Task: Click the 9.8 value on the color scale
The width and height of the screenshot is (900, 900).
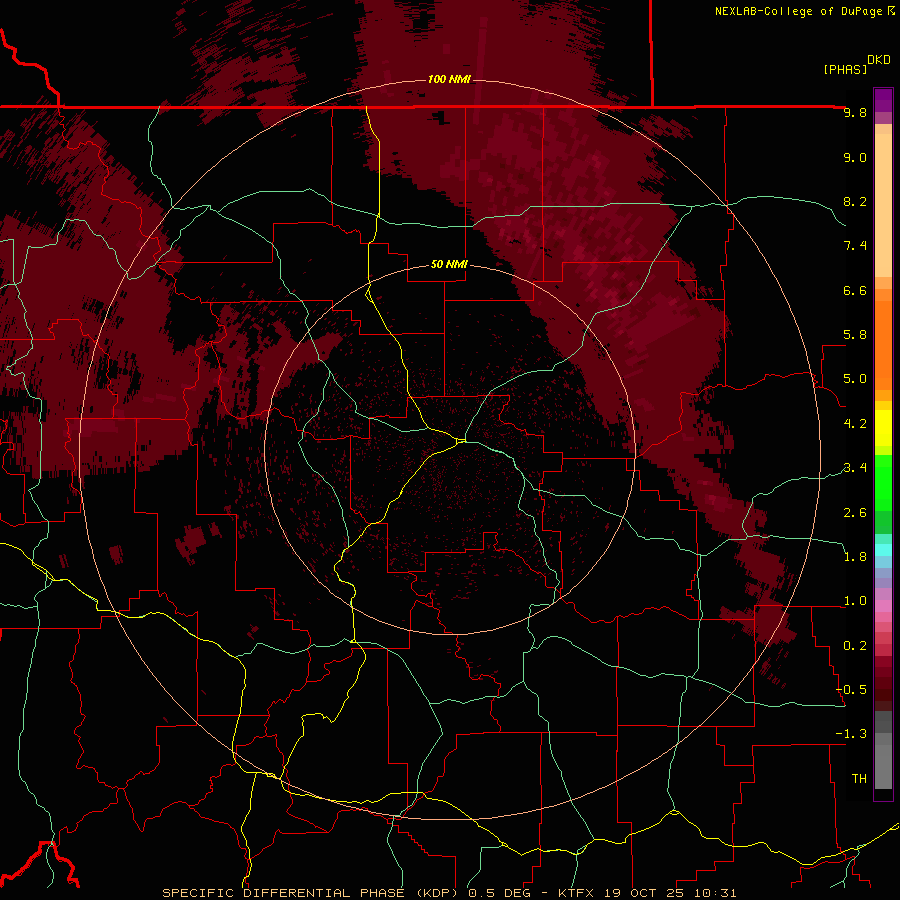Action: (x=855, y=112)
